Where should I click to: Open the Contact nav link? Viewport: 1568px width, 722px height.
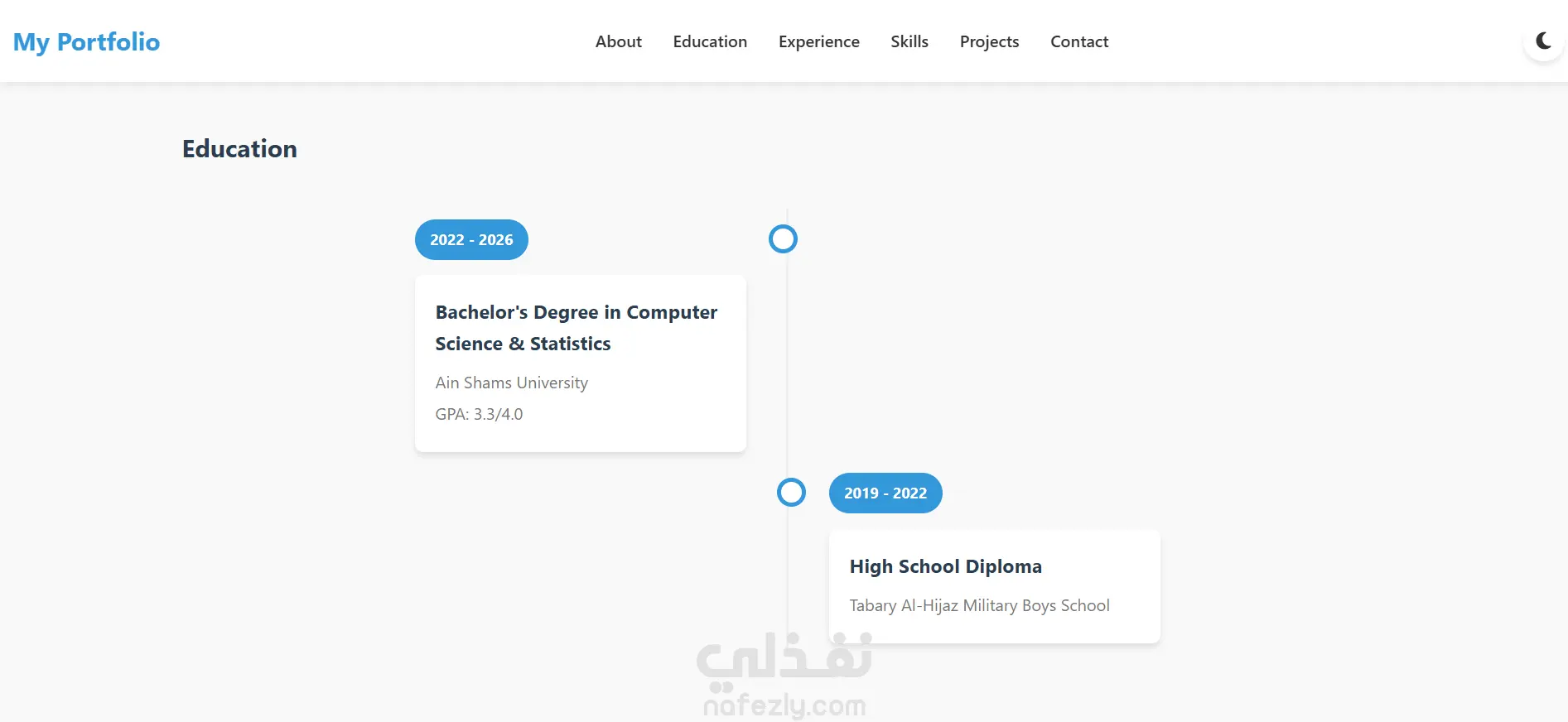coord(1078,41)
